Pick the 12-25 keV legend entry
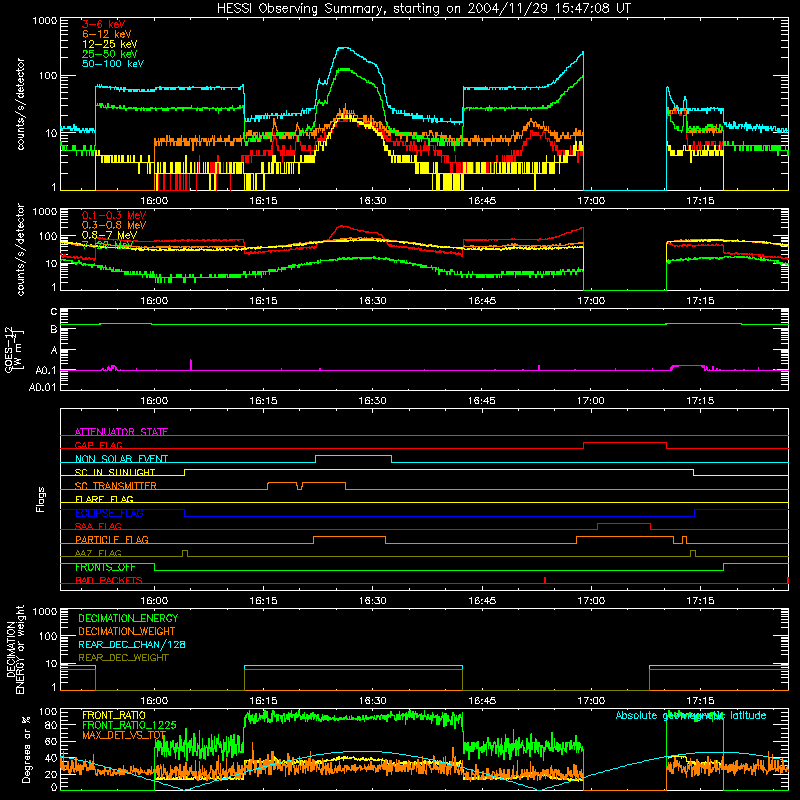This screenshot has width=800, height=800. tap(109, 44)
